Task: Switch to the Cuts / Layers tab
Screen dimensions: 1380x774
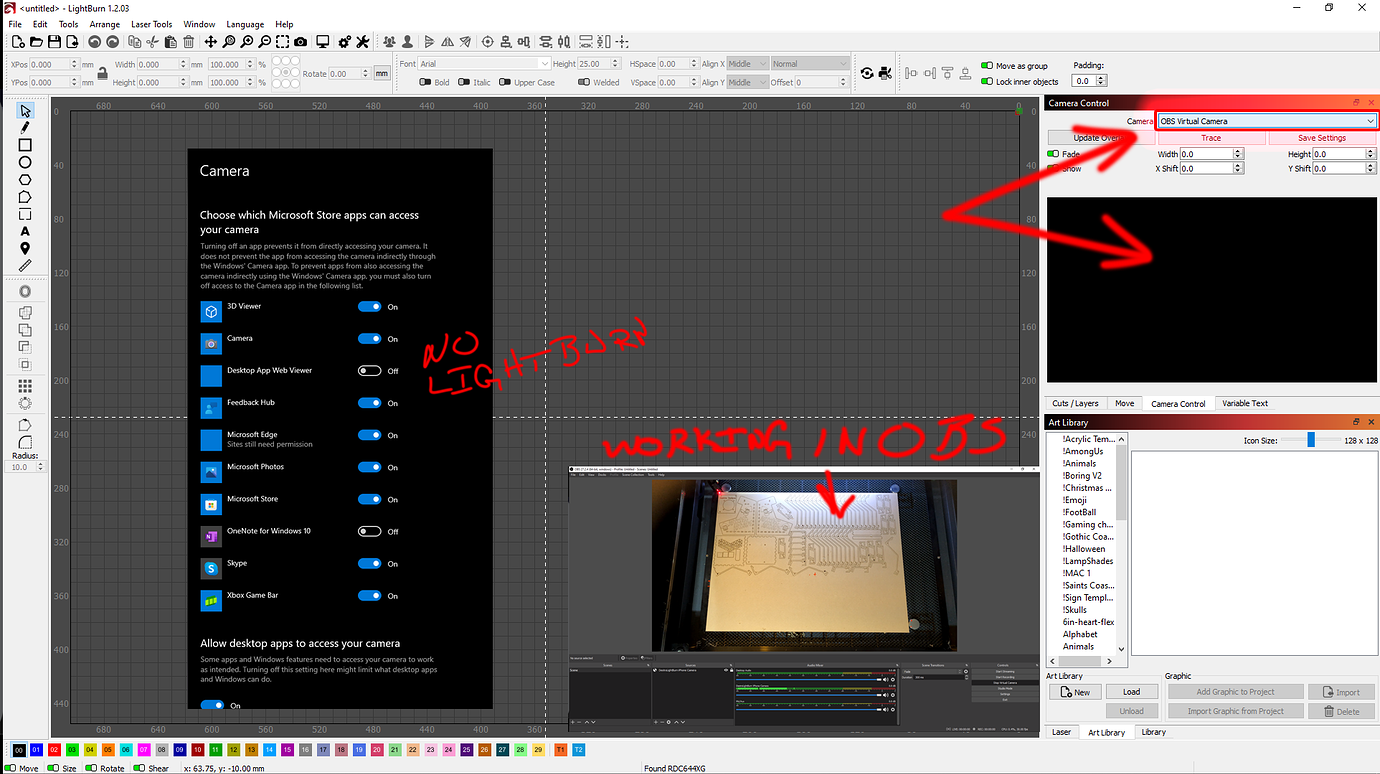Action: pyautogui.click(x=1075, y=403)
